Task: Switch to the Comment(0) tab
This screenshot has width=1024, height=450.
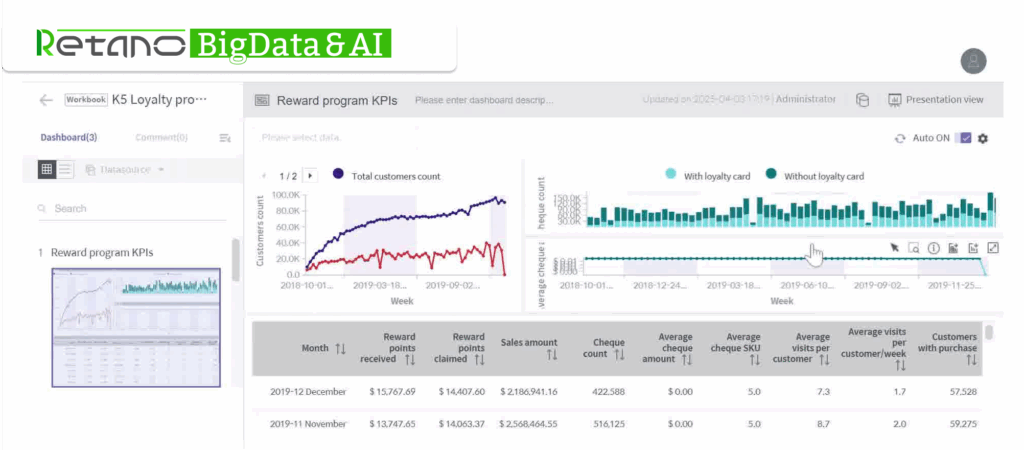Action: click(x=160, y=138)
